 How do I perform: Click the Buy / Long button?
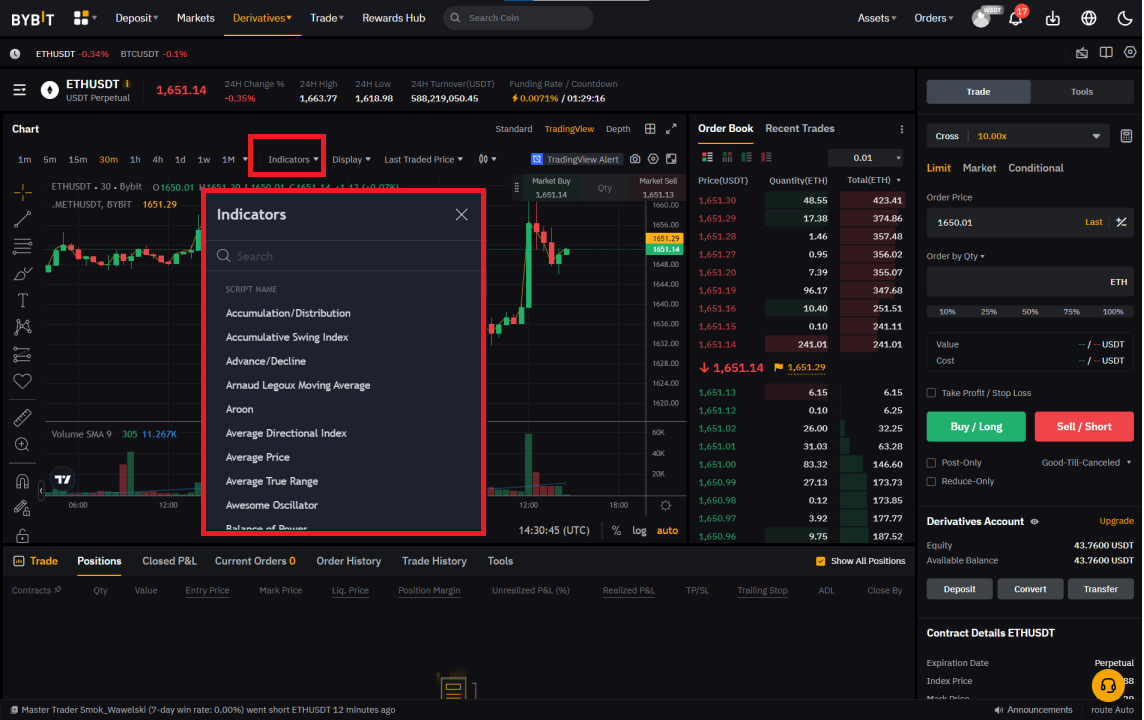click(976, 427)
